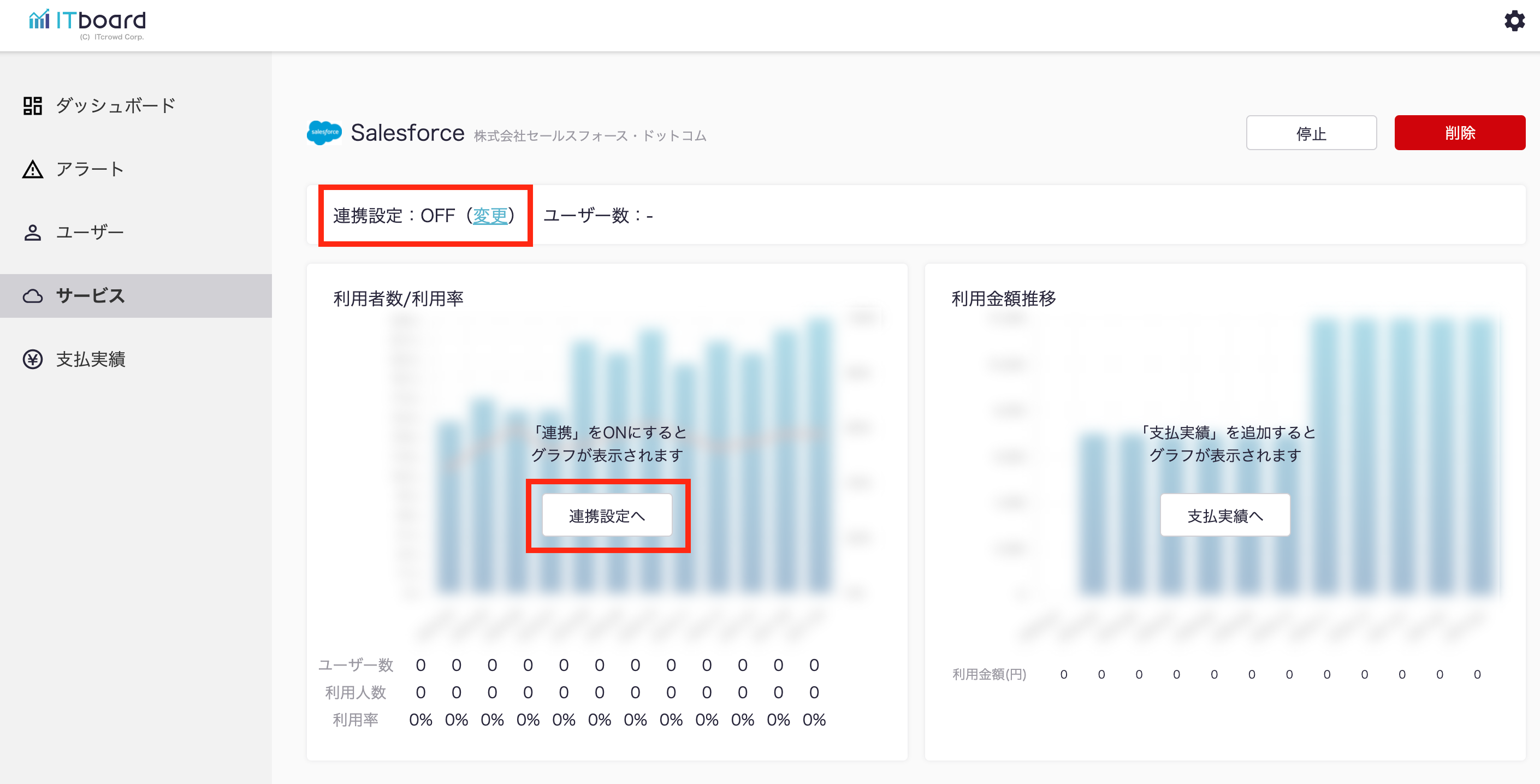Click the 変更 link
Screen dimensions: 1540x784
tap(490, 216)
